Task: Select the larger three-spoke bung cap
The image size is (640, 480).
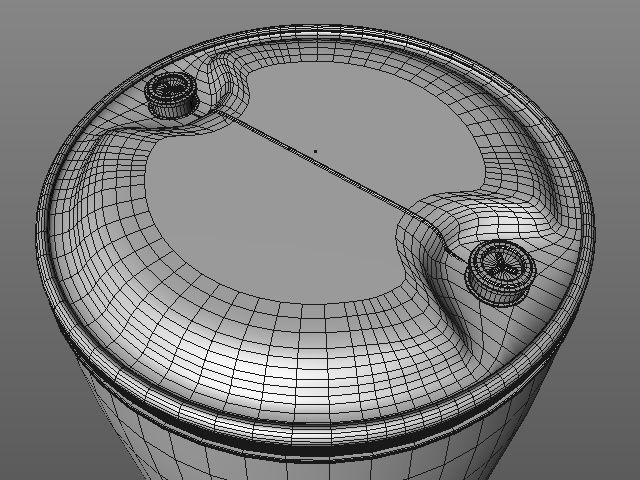Action: pyautogui.click(x=501, y=273)
